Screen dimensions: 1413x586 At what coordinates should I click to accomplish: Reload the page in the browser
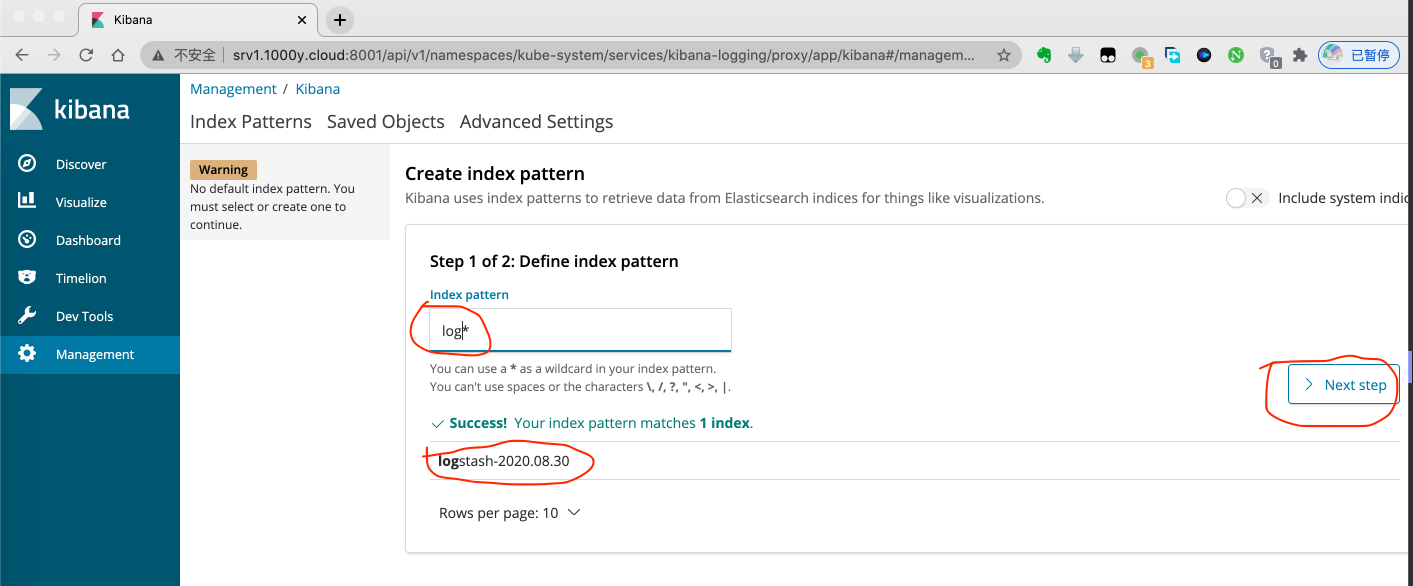coord(86,56)
